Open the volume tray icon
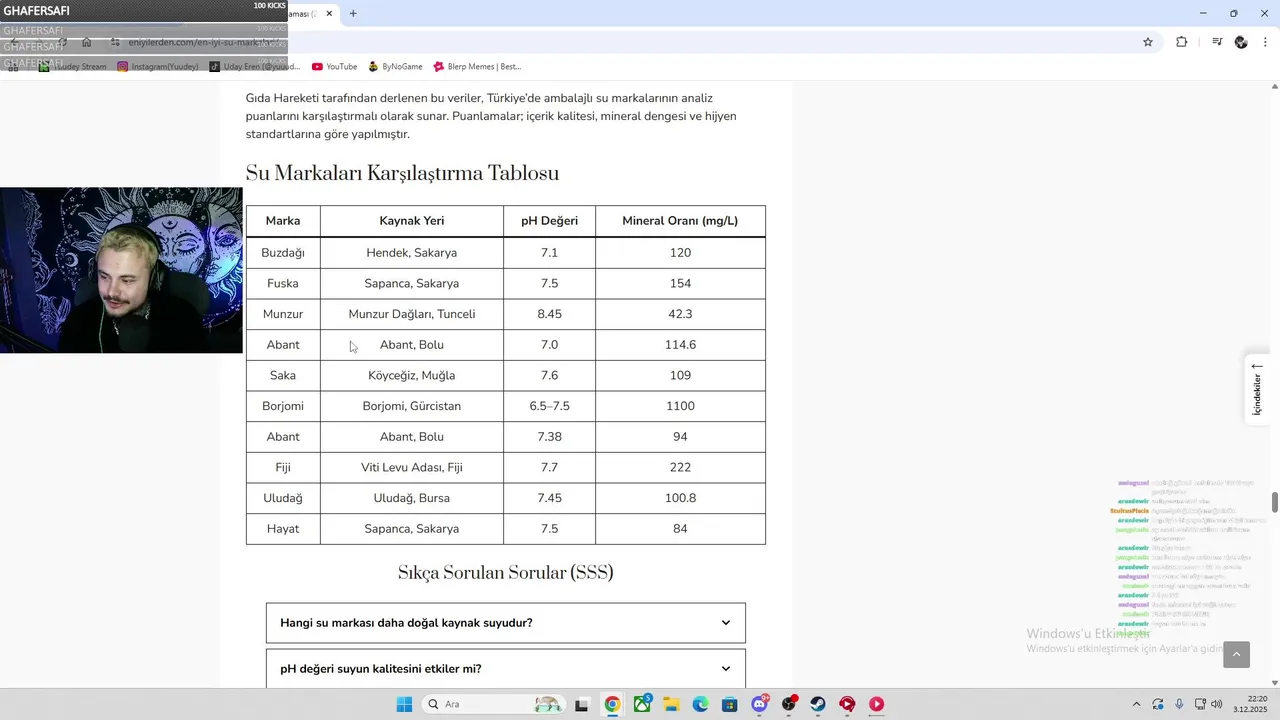1280x720 pixels. coord(1217,704)
